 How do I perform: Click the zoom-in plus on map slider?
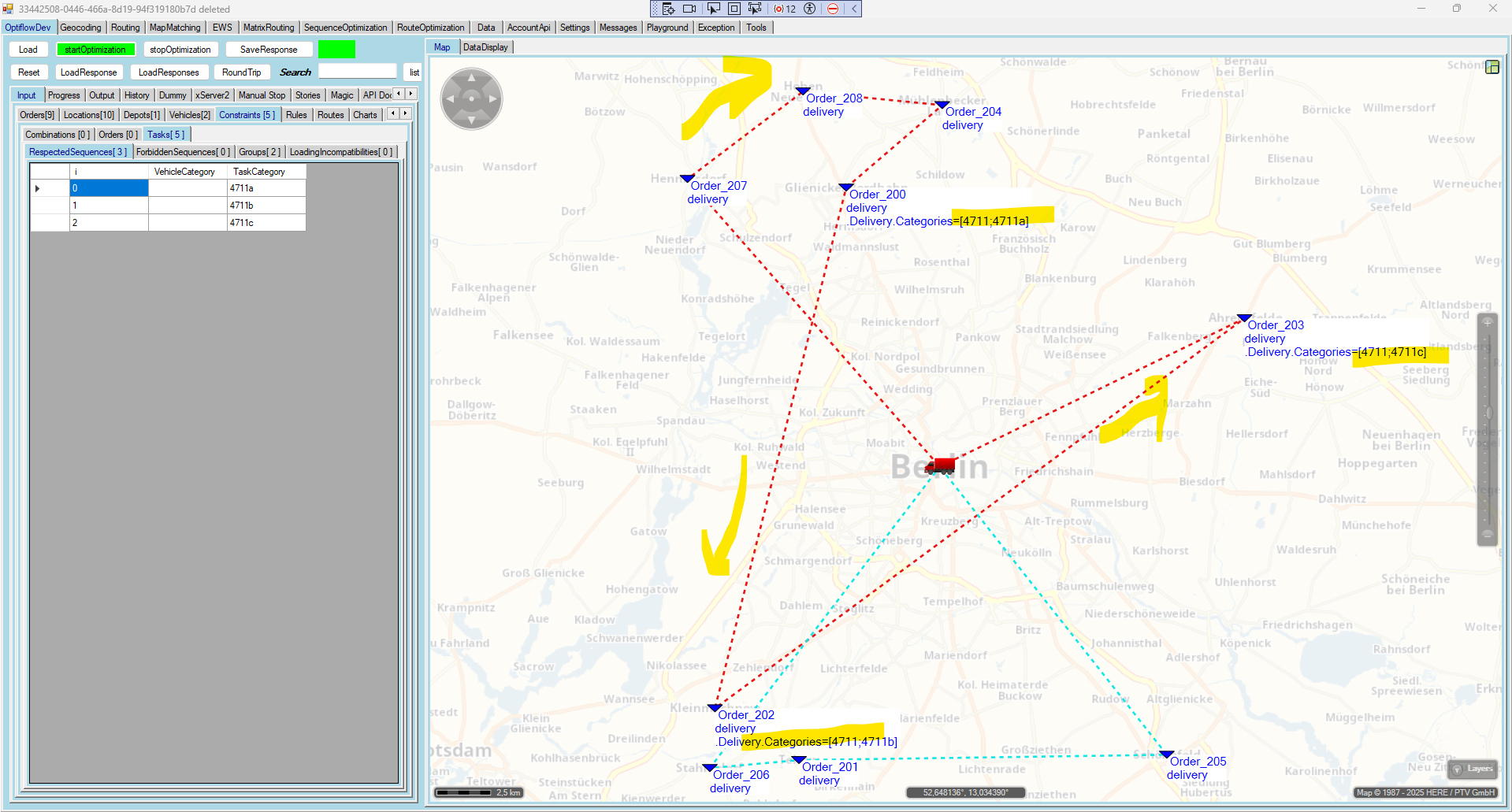tap(1487, 322)
